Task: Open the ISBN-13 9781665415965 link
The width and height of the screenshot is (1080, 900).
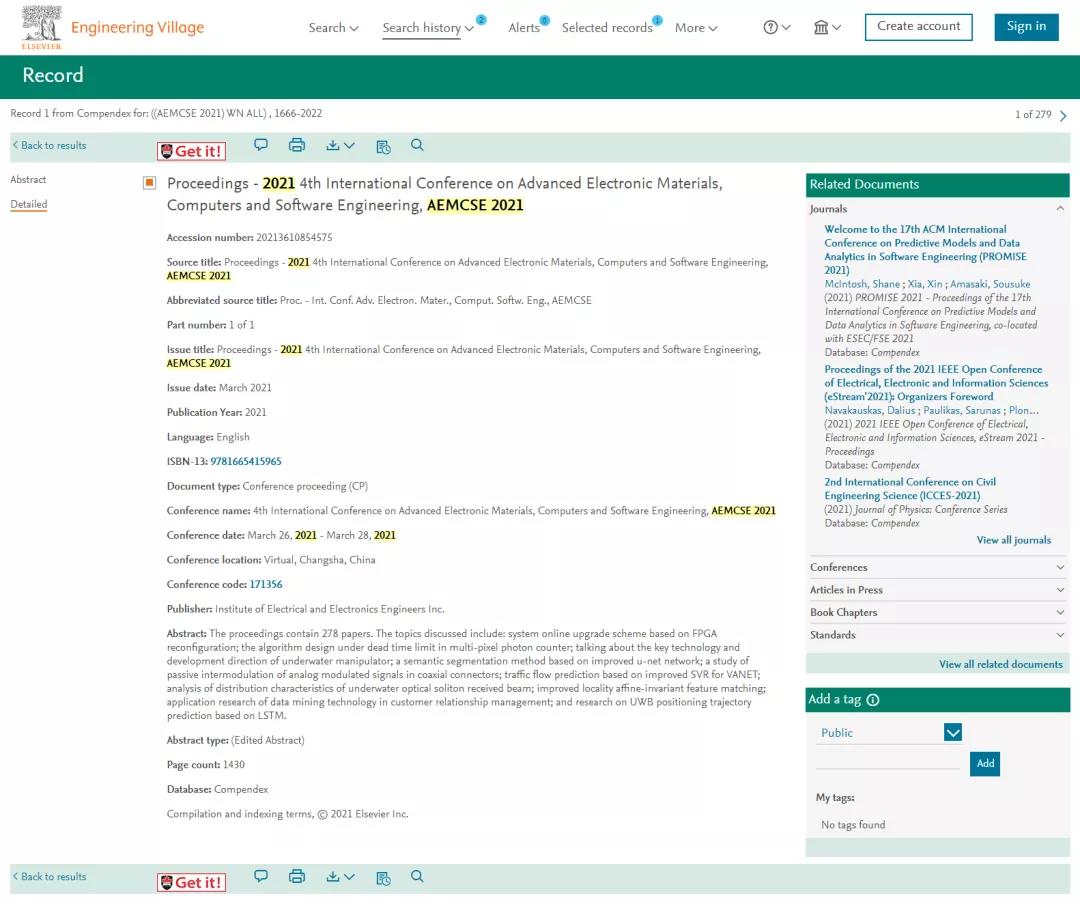Action: pos(246,462)
